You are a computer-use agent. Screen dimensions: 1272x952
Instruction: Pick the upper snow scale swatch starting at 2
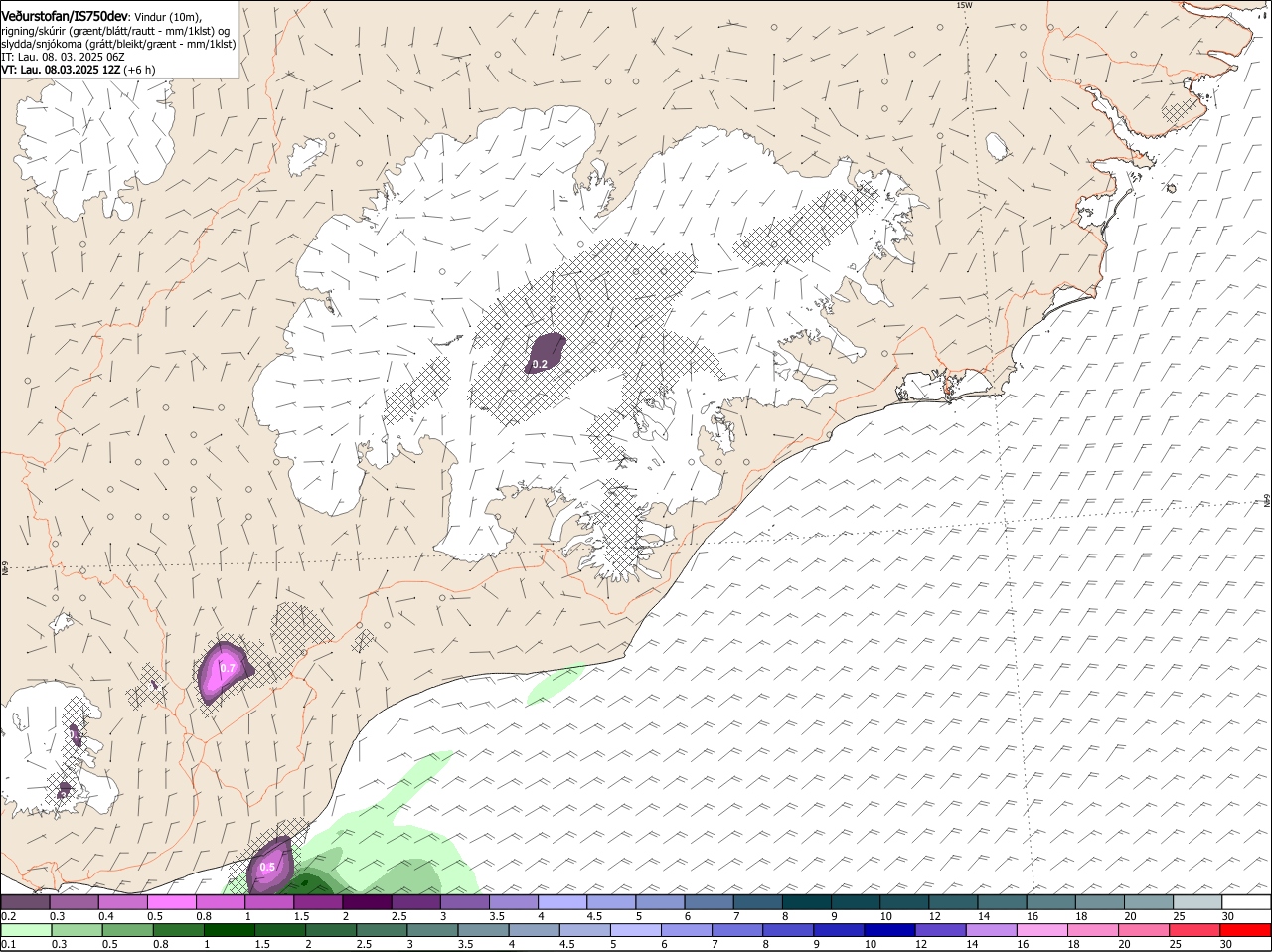(x=367, y=902)
